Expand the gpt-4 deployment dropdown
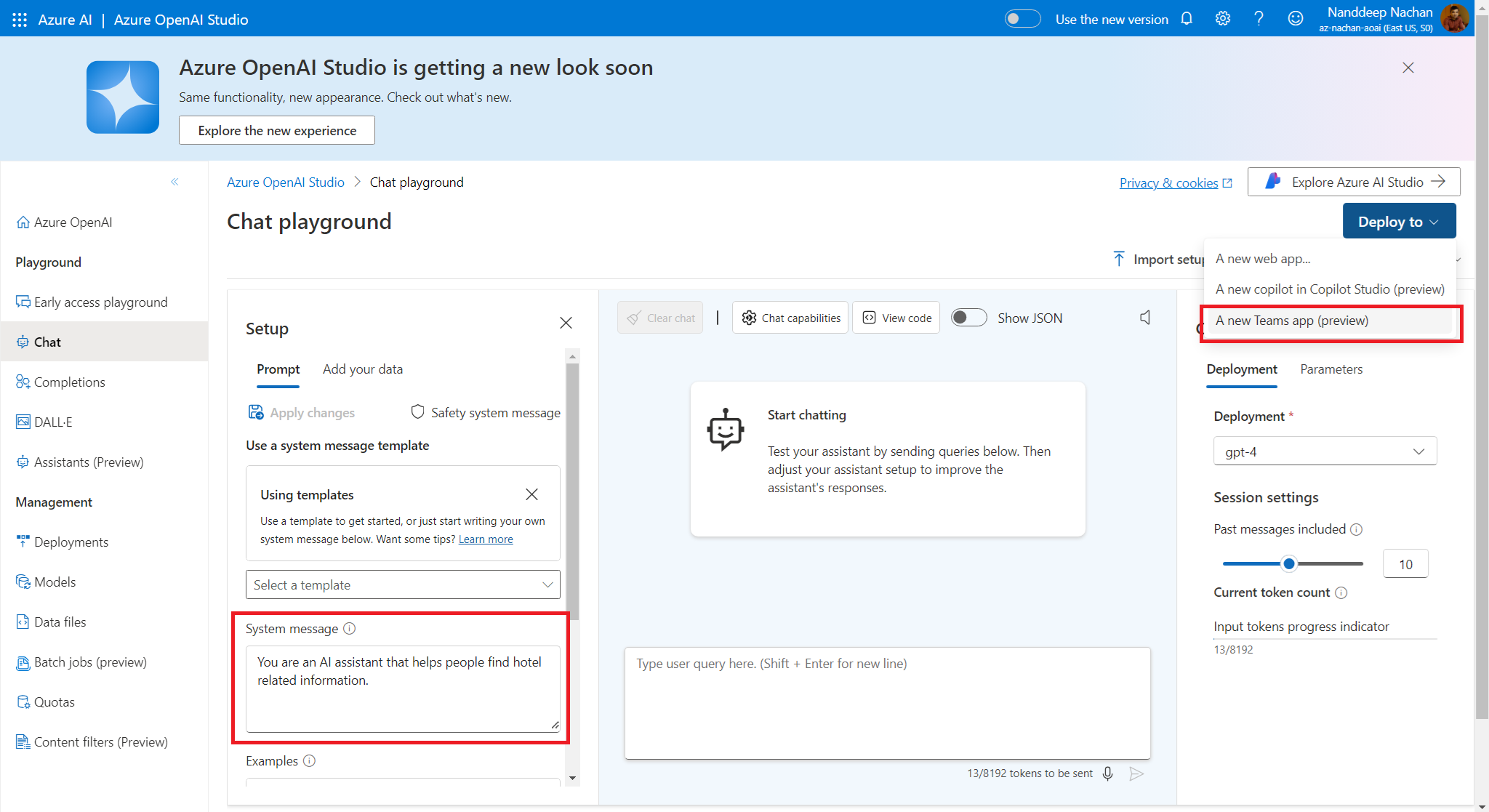 [1325, 451]
